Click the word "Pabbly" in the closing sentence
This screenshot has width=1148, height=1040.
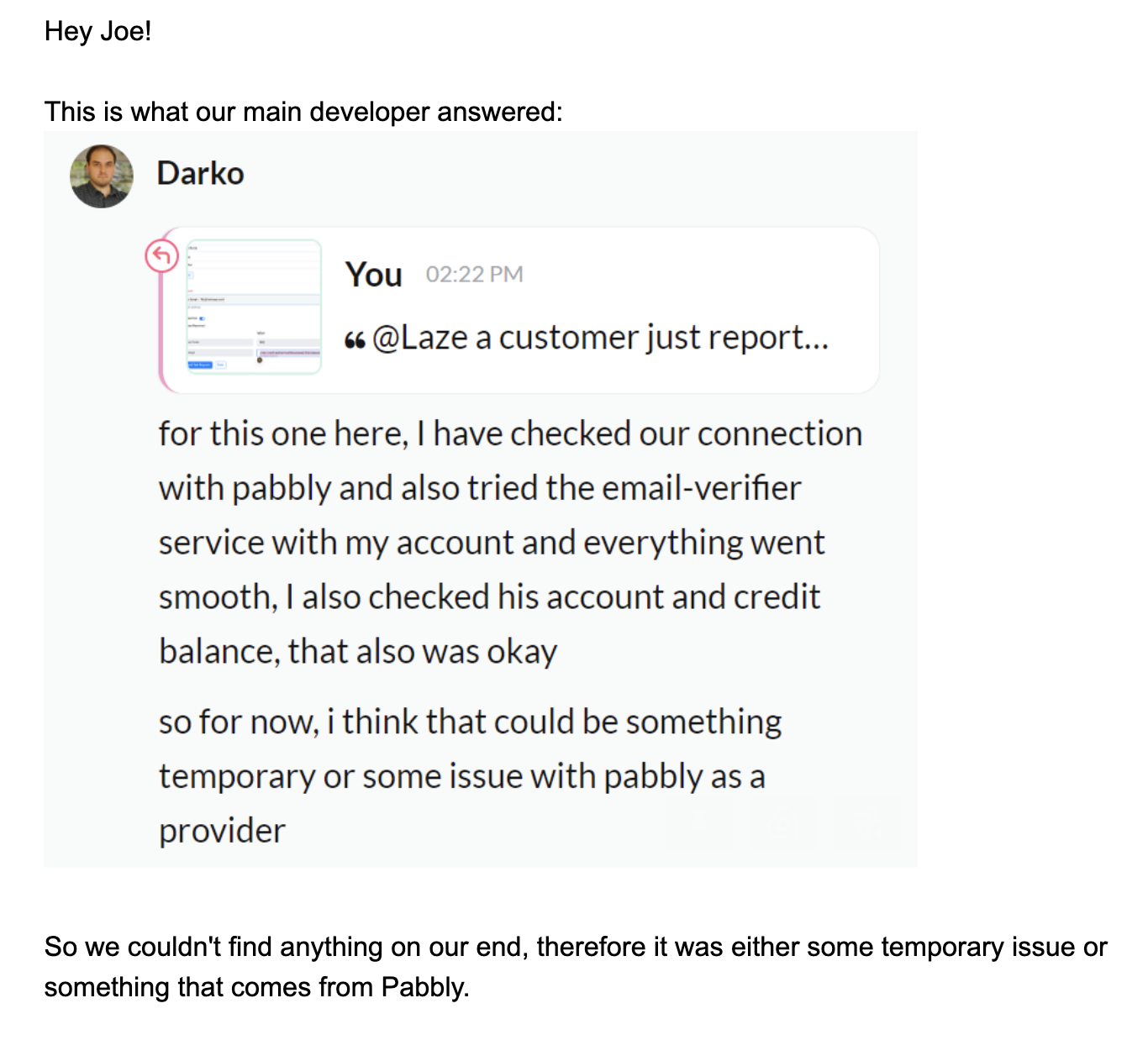(x=424, y=987)
